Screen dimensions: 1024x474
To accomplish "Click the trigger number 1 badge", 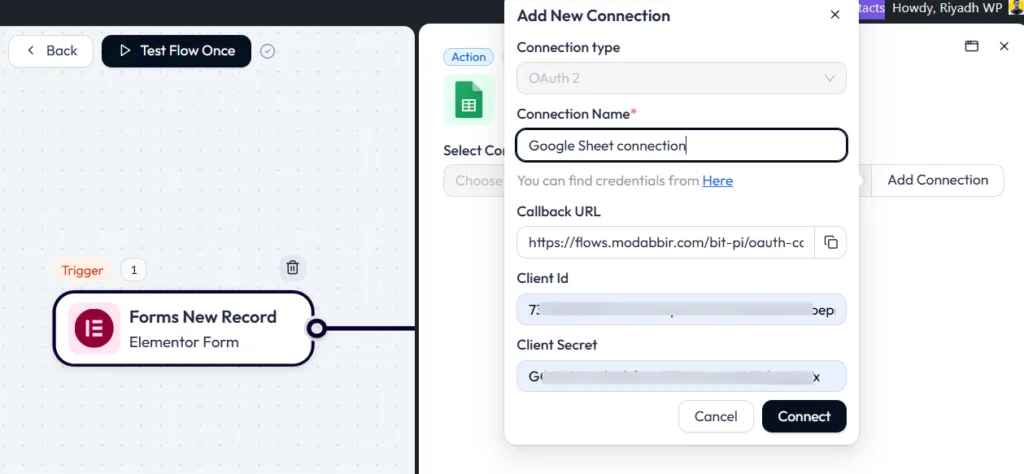I will 134,270.
